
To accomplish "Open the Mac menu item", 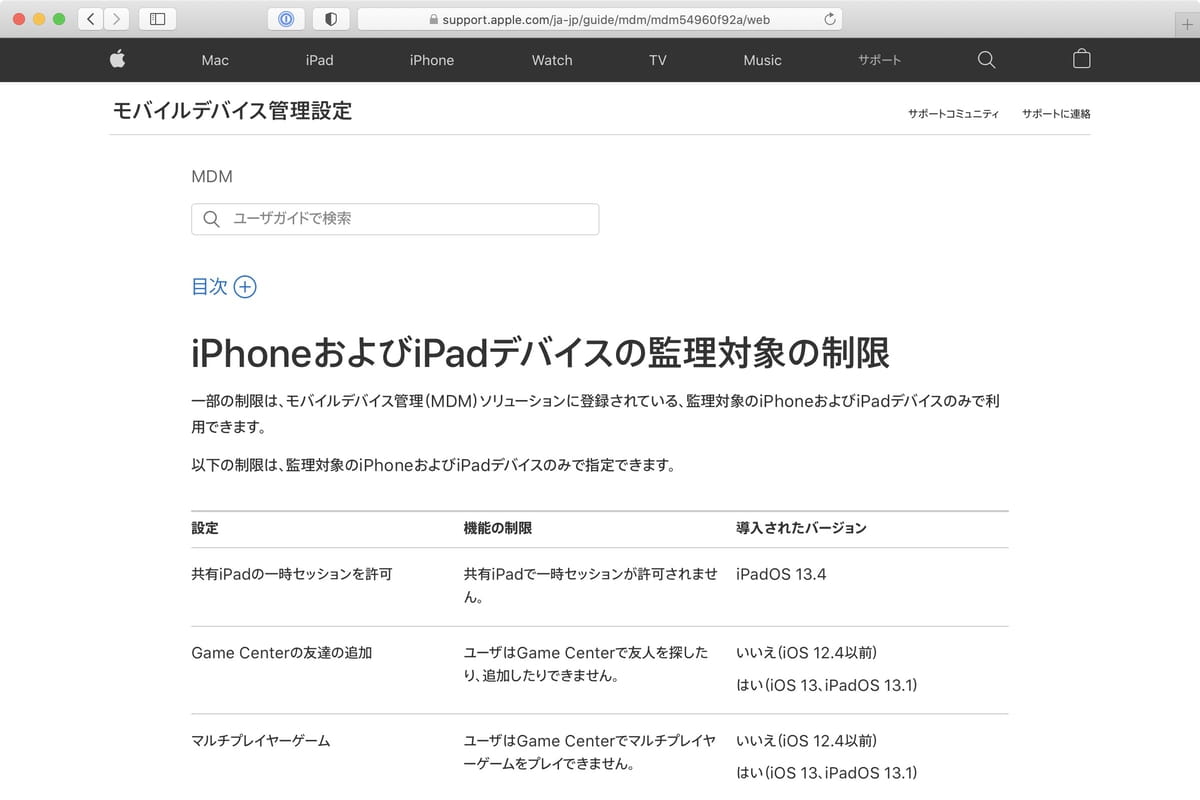I will [x=215, y=60].
